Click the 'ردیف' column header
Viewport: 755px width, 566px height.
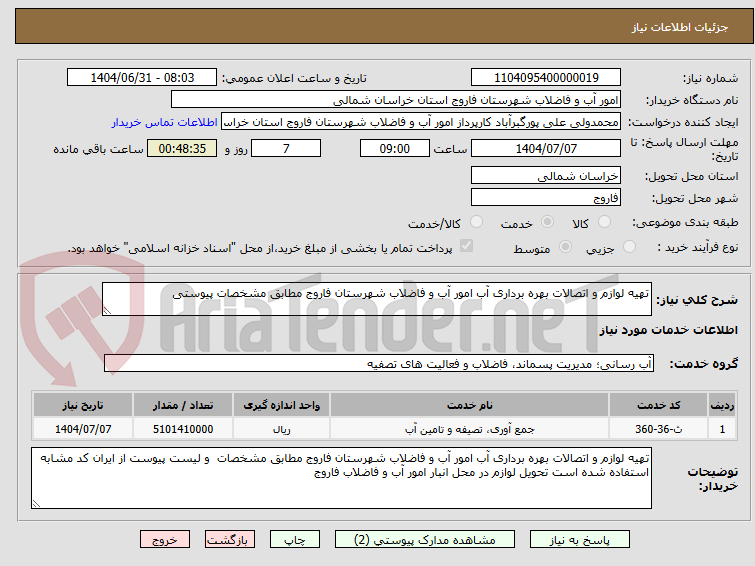point(722,405)
